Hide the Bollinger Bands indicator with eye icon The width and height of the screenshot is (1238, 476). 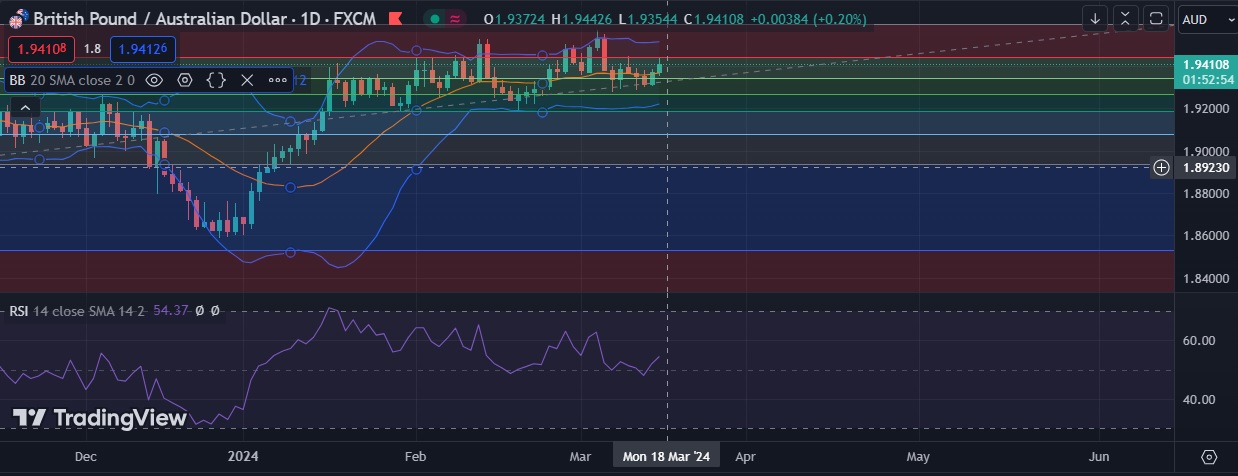pos(154,80)
